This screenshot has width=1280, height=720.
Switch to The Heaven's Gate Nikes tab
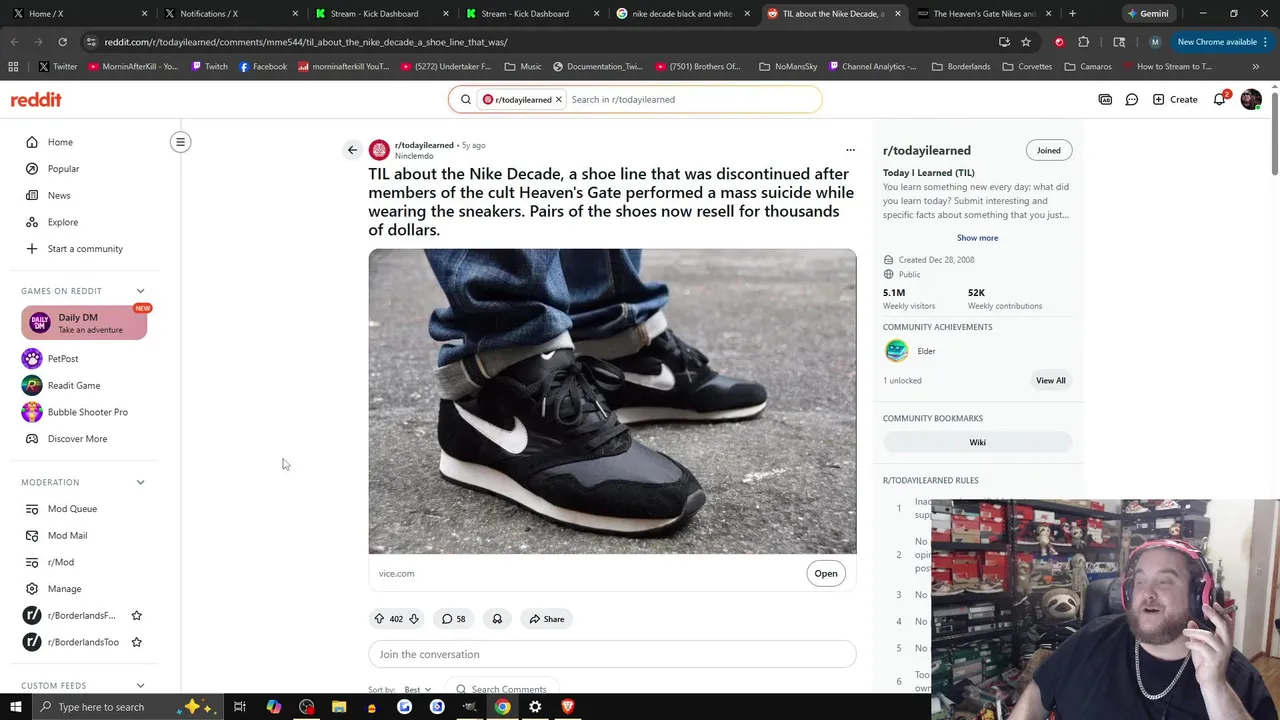pyautogui.click(x=983, y=14)
